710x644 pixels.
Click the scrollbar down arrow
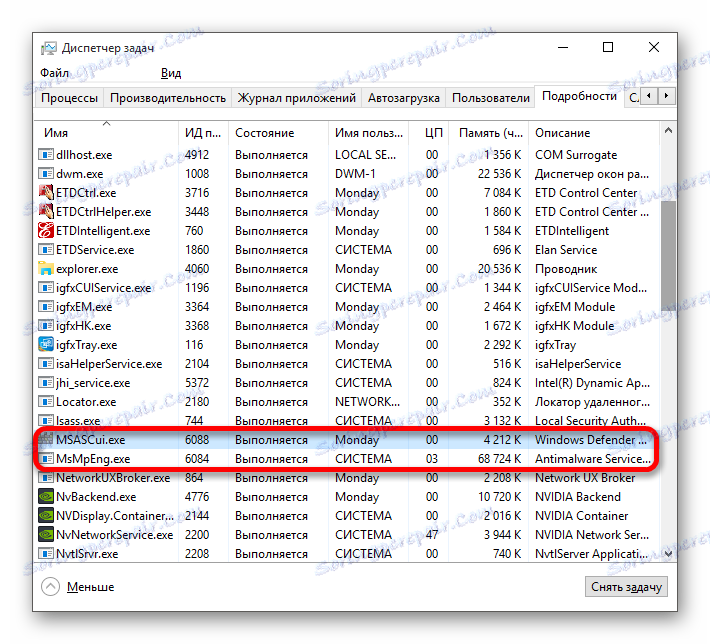[668, 553]
